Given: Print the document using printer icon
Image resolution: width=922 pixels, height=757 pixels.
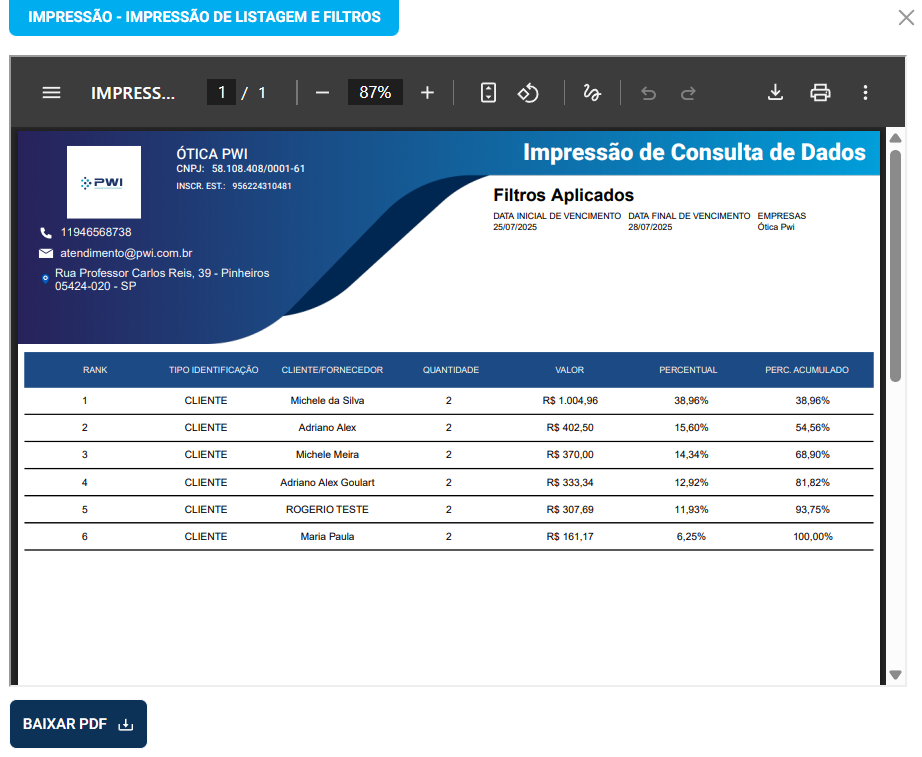Looking at the screenshot, I should coord(820,93).
